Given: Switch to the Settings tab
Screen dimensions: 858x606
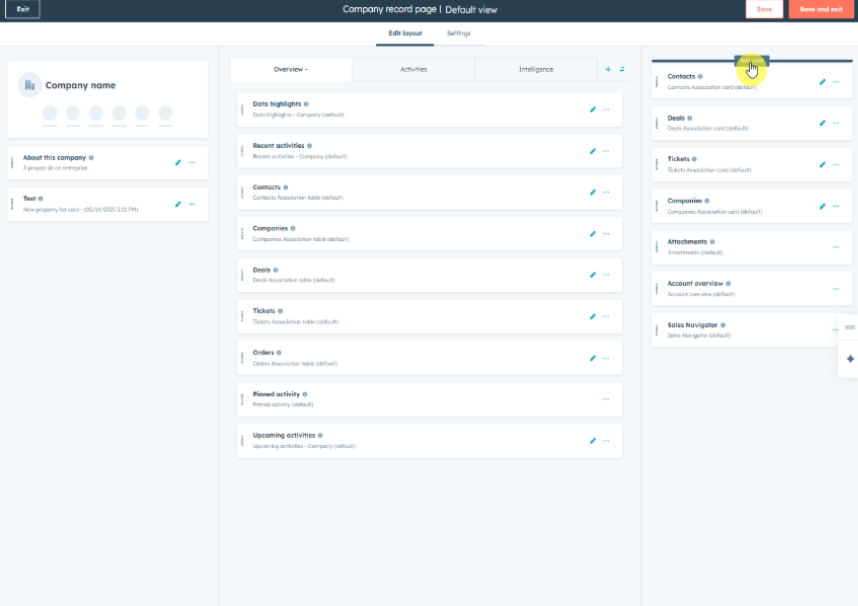Looking at the screenshot, I should pos(458,33).
